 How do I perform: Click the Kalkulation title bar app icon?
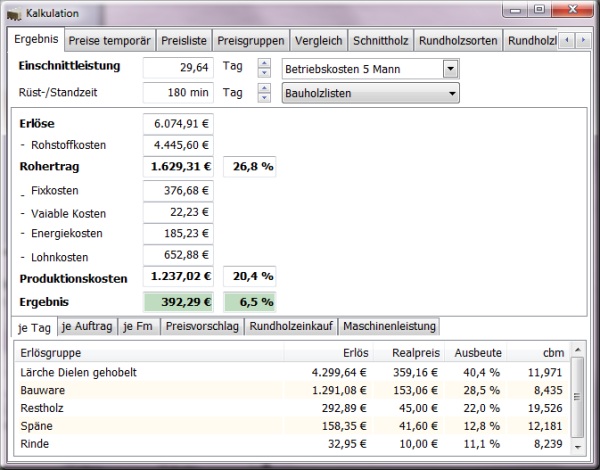[14, 14]
